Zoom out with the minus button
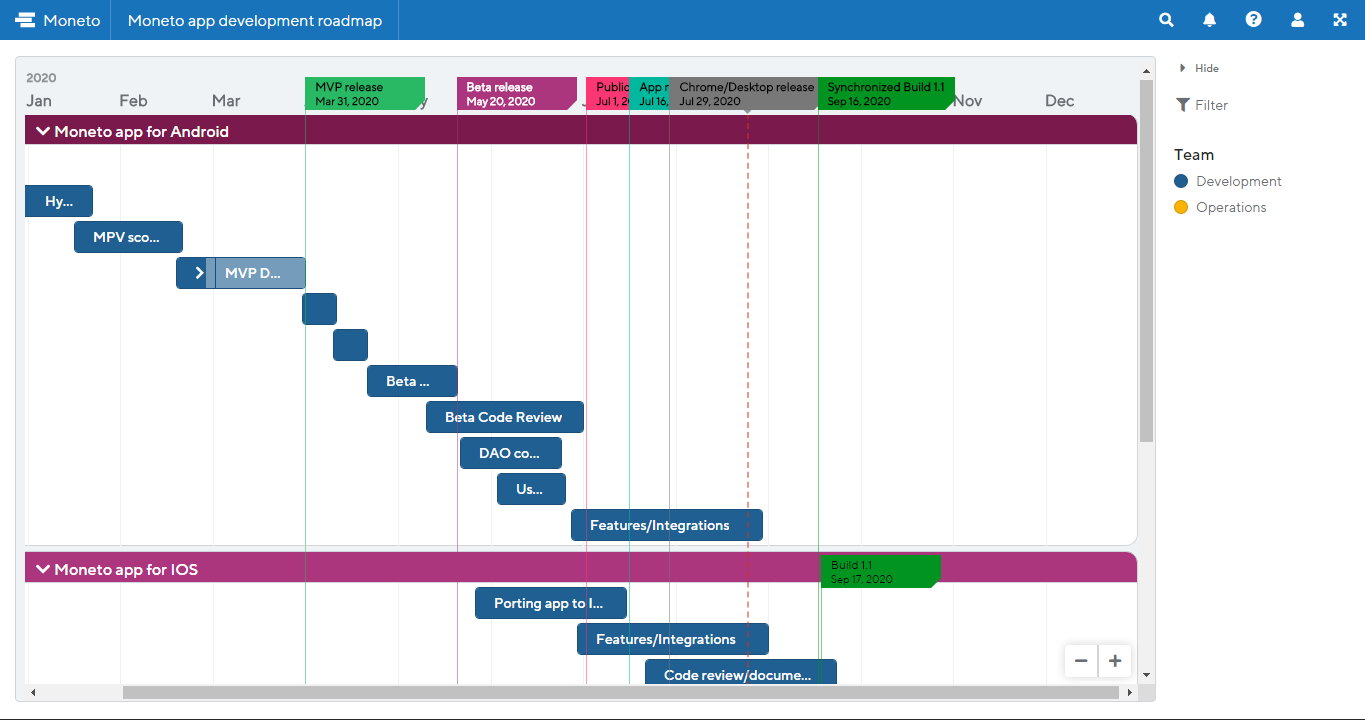The width and height of the screenshot is (1365, 720). 1081,661
